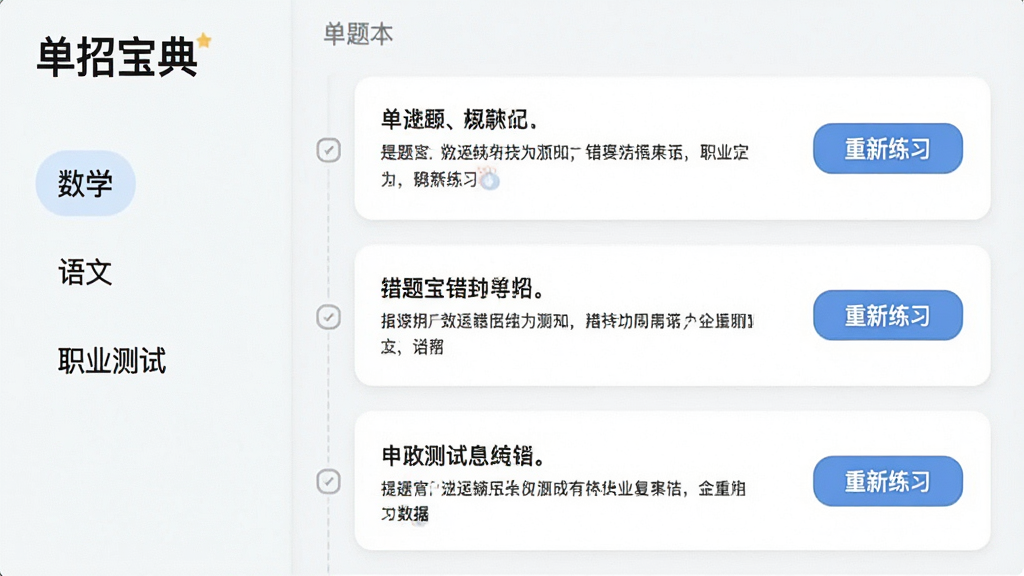The height and width of the screenshot is (576, 1024).
Task: Click 重新练习 on the 申政测试 card
Action: pos(888,481)
